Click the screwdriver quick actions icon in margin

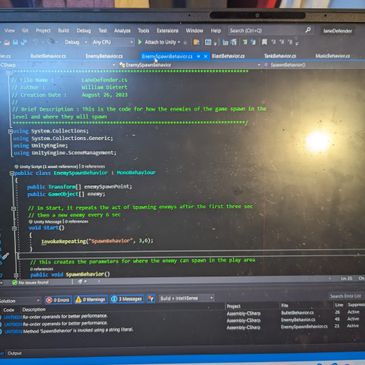coord(5,257)
